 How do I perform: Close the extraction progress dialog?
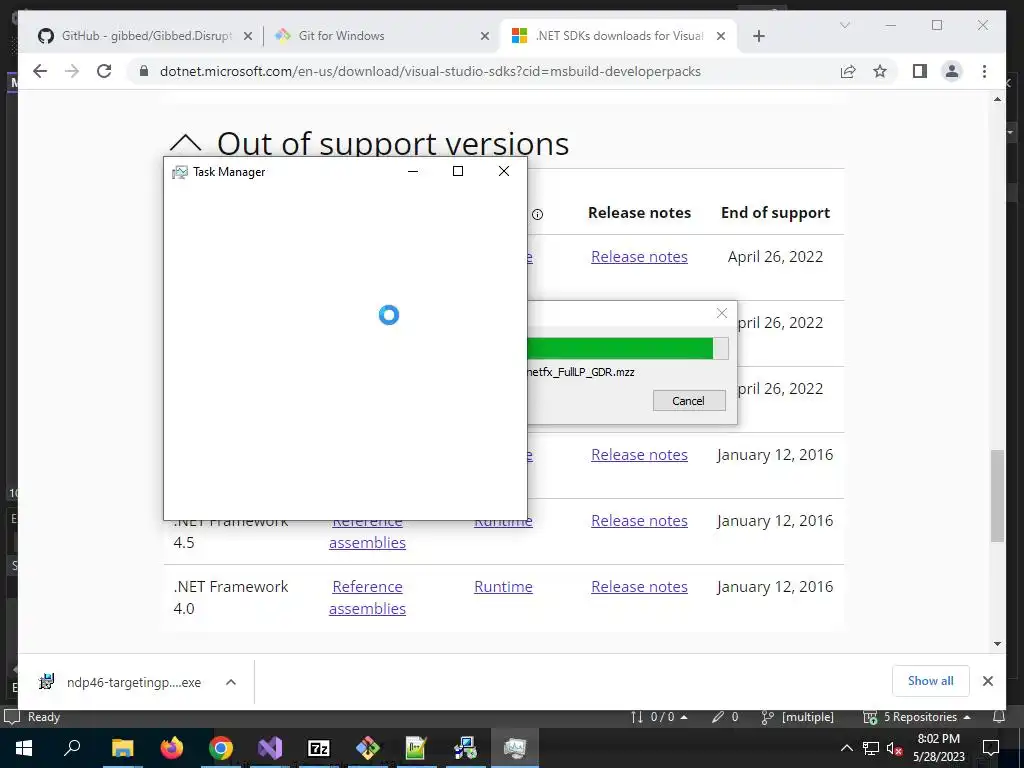coord(722,313)
